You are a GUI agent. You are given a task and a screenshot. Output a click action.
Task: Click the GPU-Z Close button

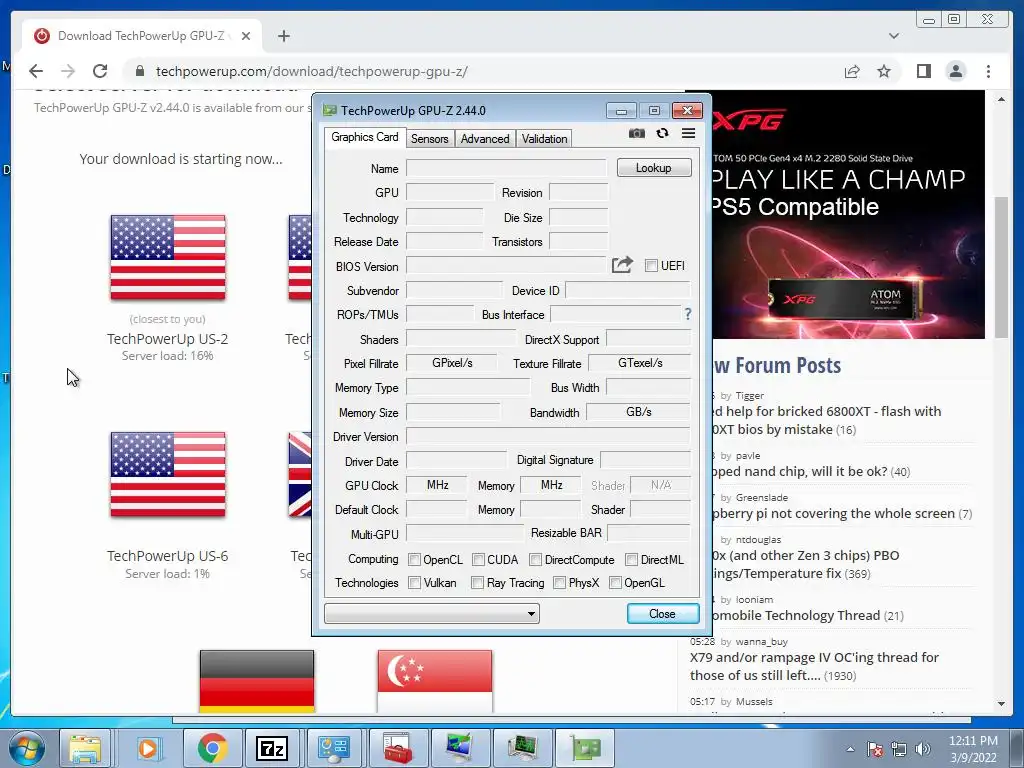coord(662,613)
